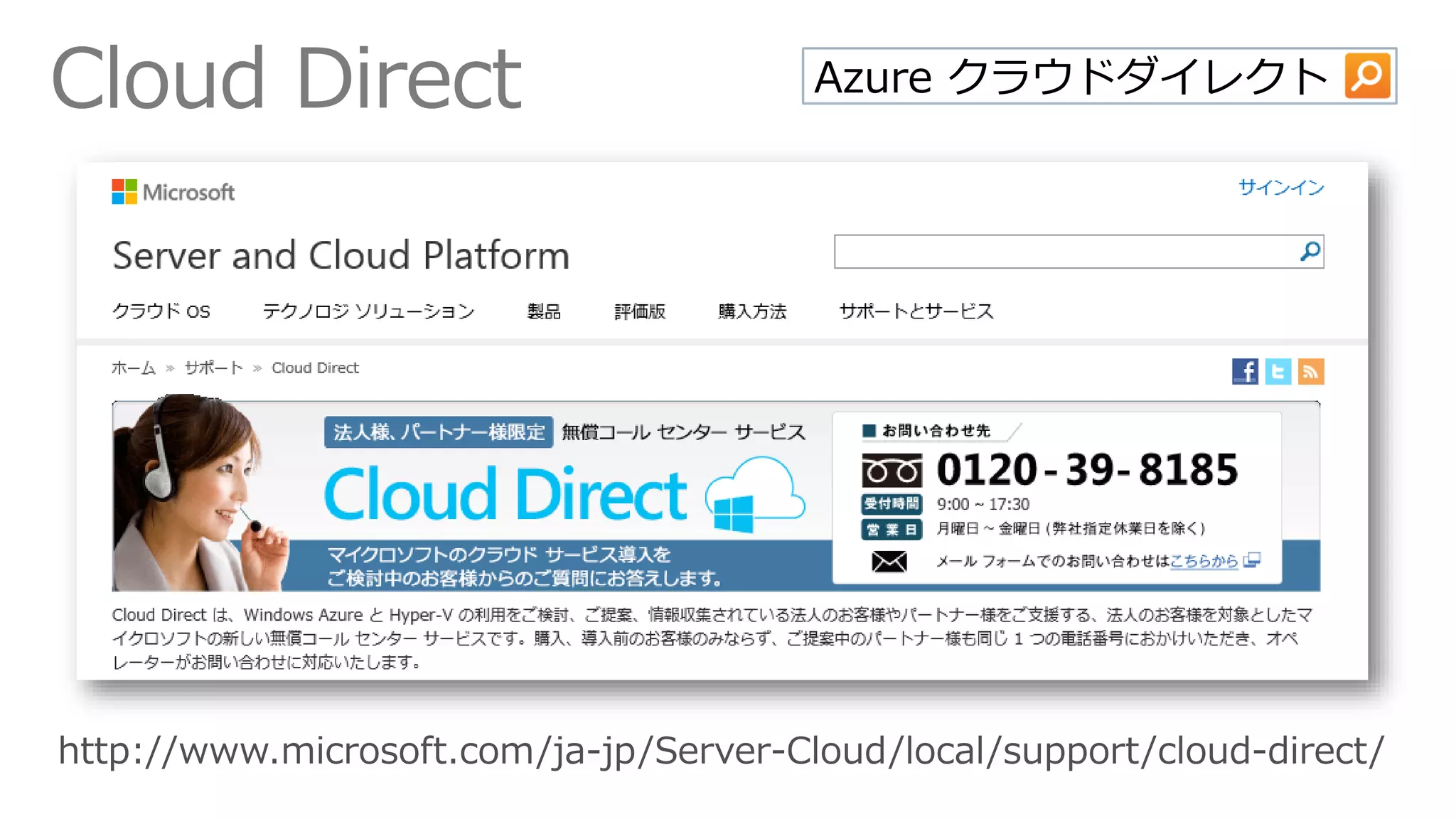Open the こちらから mail form link
1456x819 pixels.
1204,561
